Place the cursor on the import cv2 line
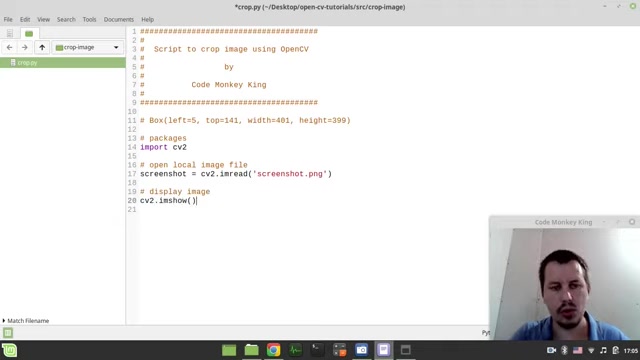Image resolution: width=640 pixels, height=360 pixels. tap(163, 147)
